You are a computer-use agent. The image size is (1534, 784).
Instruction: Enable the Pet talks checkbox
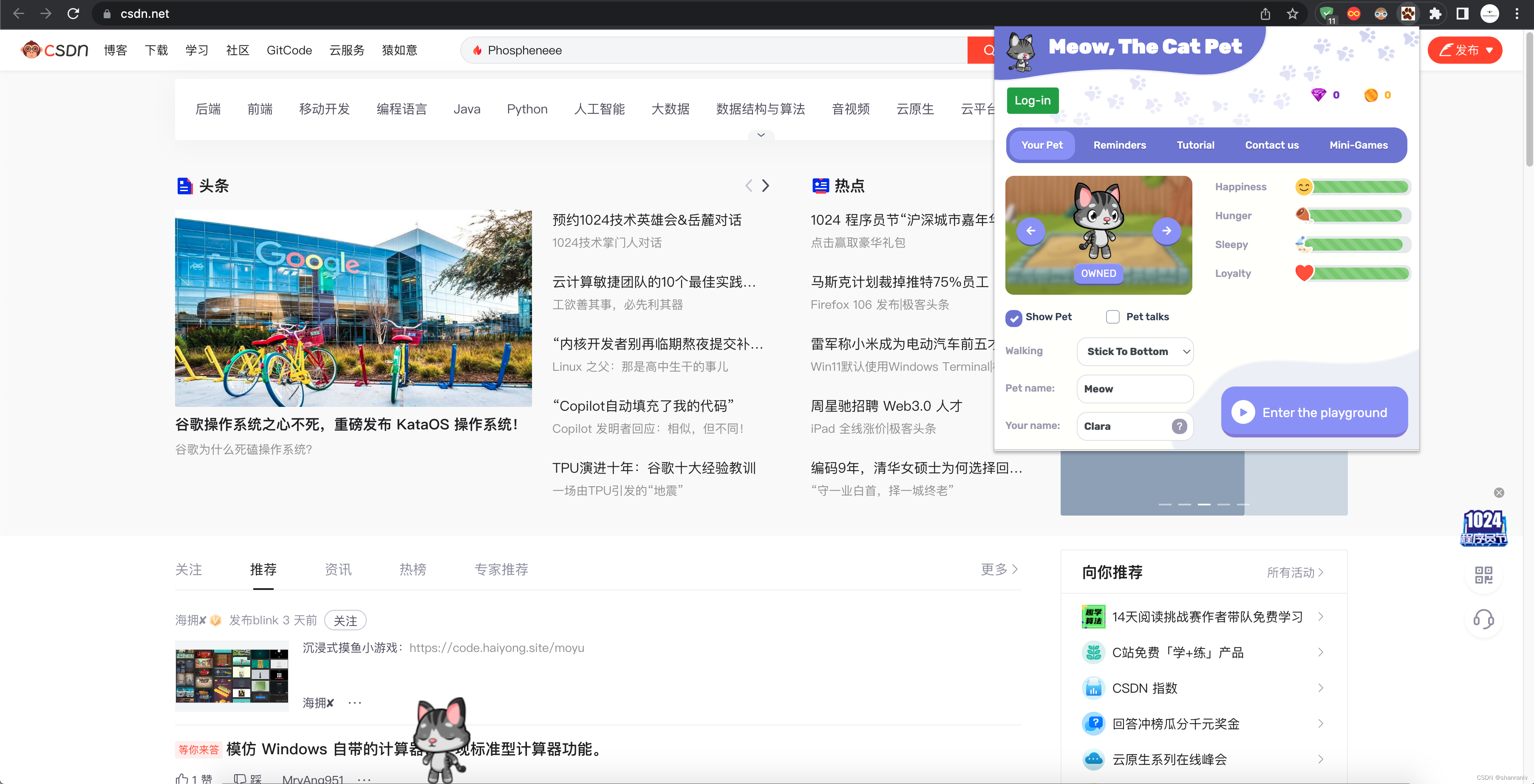[1112, 317]
